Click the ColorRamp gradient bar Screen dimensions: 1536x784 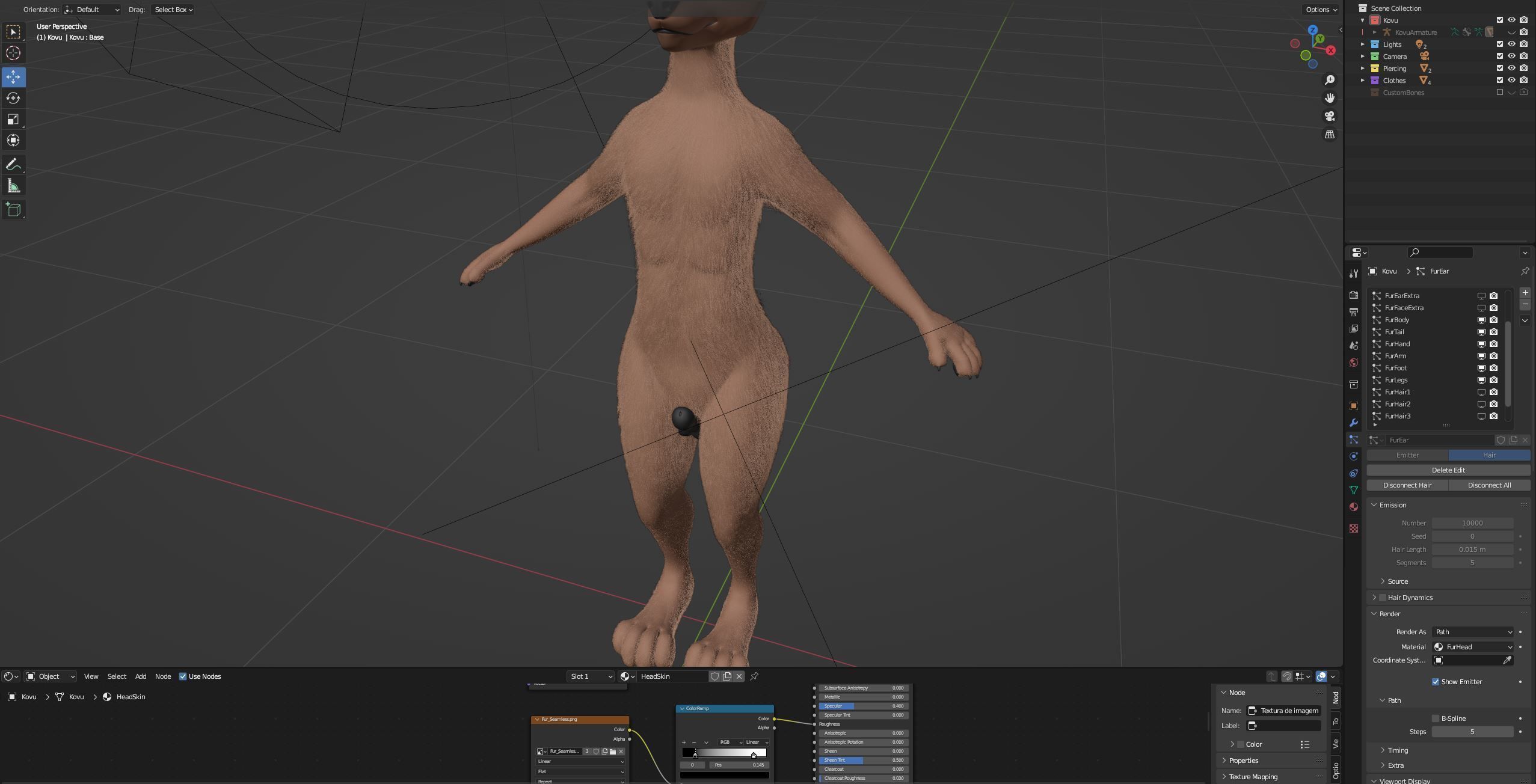click(x=725, y=752)
